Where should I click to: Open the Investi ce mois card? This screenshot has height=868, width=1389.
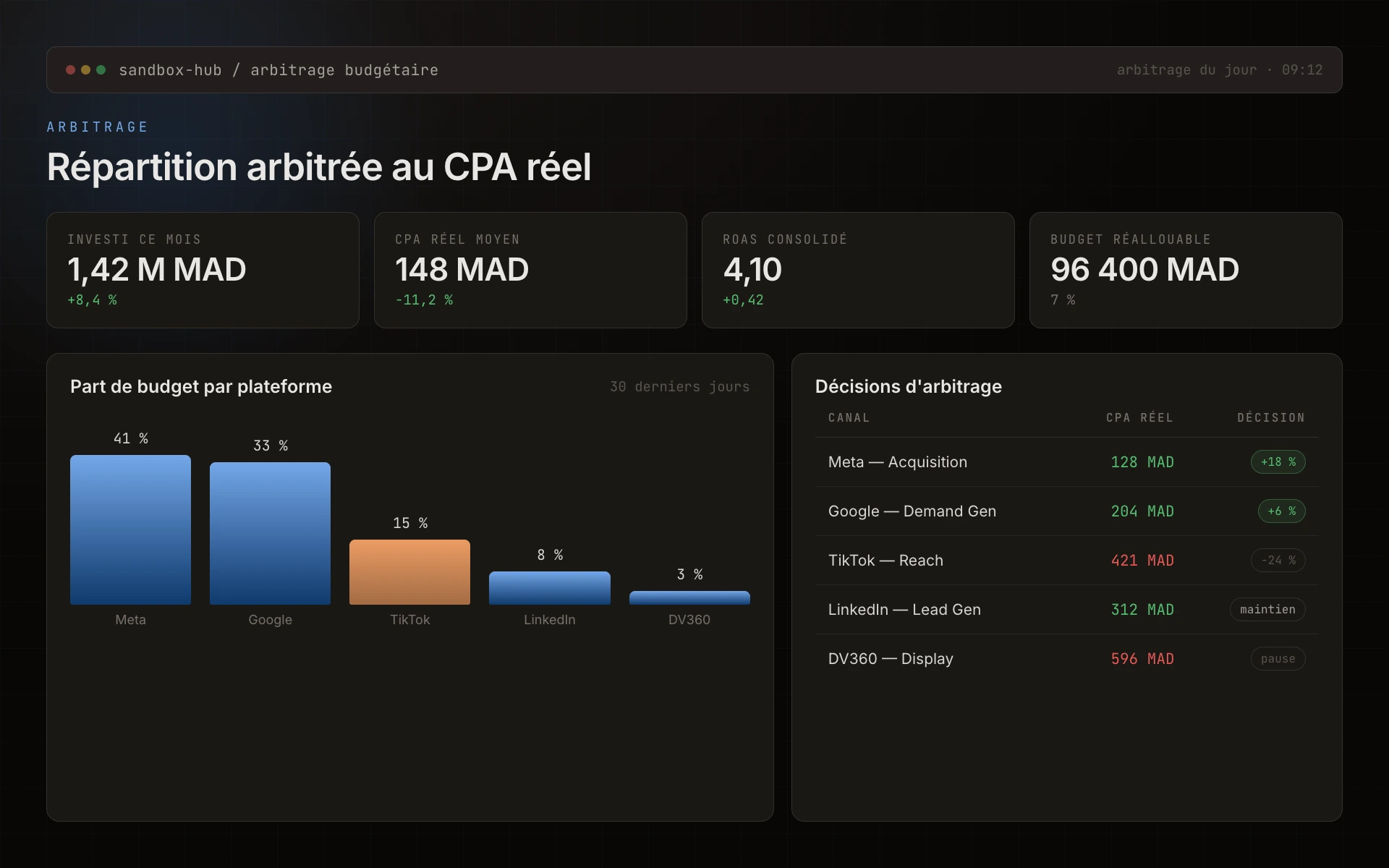click(203, 270)
